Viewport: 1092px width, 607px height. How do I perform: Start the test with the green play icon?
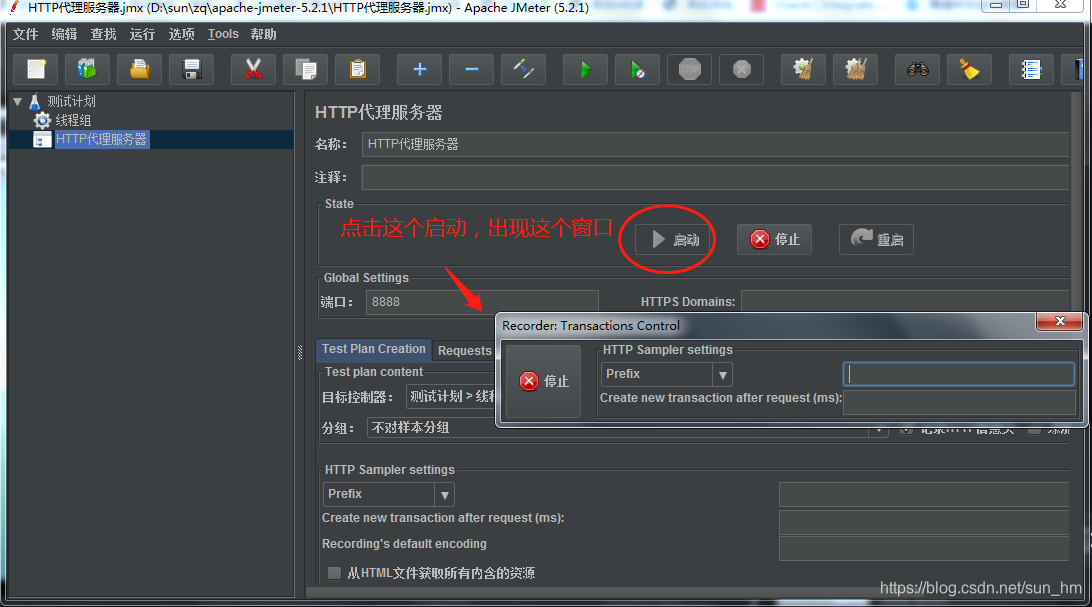585,69
